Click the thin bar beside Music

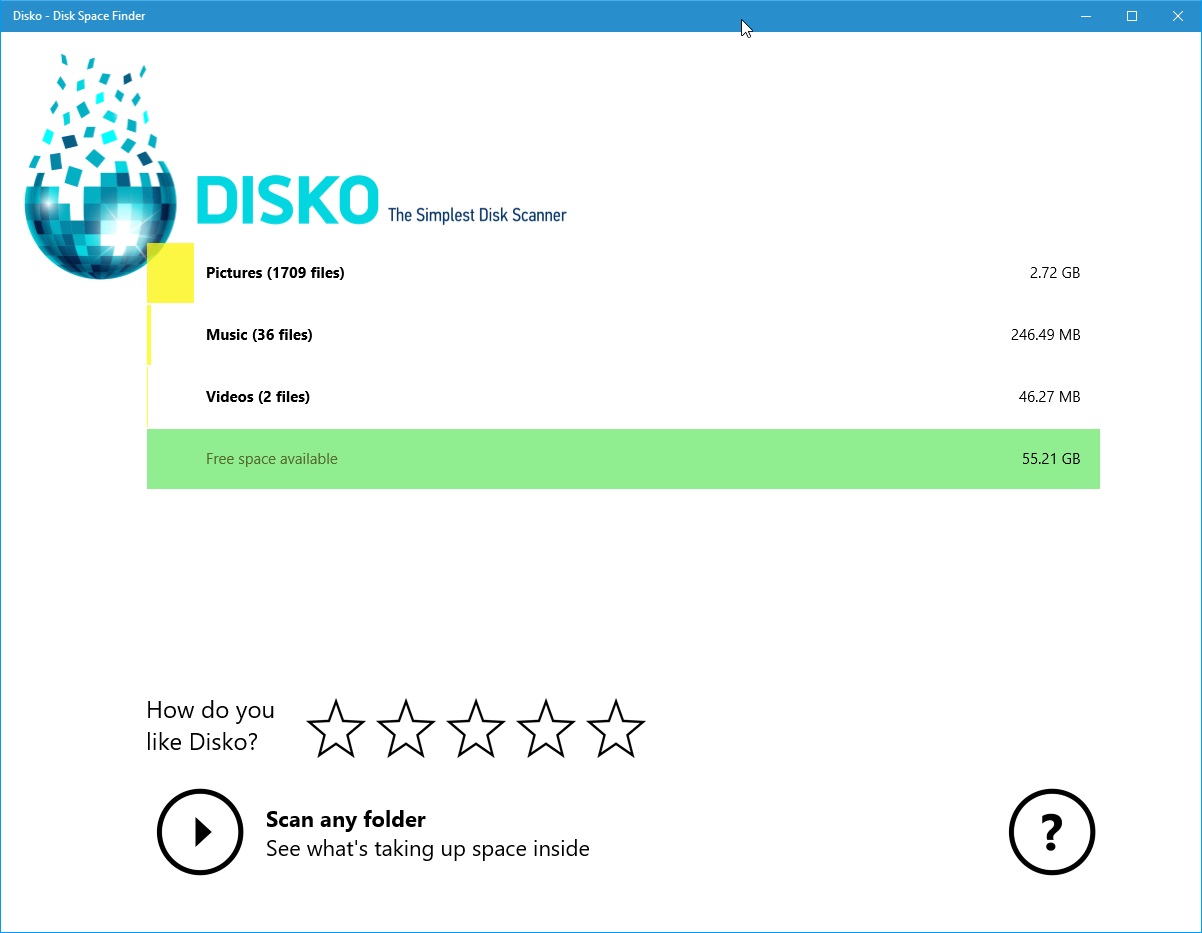pos(149,334)
